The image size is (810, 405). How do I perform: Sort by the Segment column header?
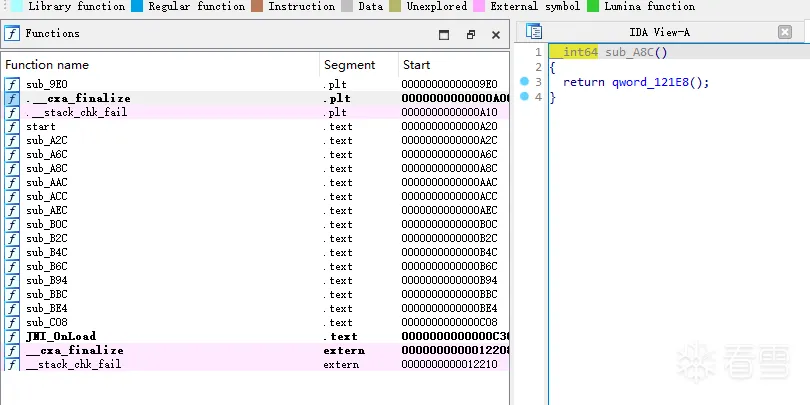(359, 65)
